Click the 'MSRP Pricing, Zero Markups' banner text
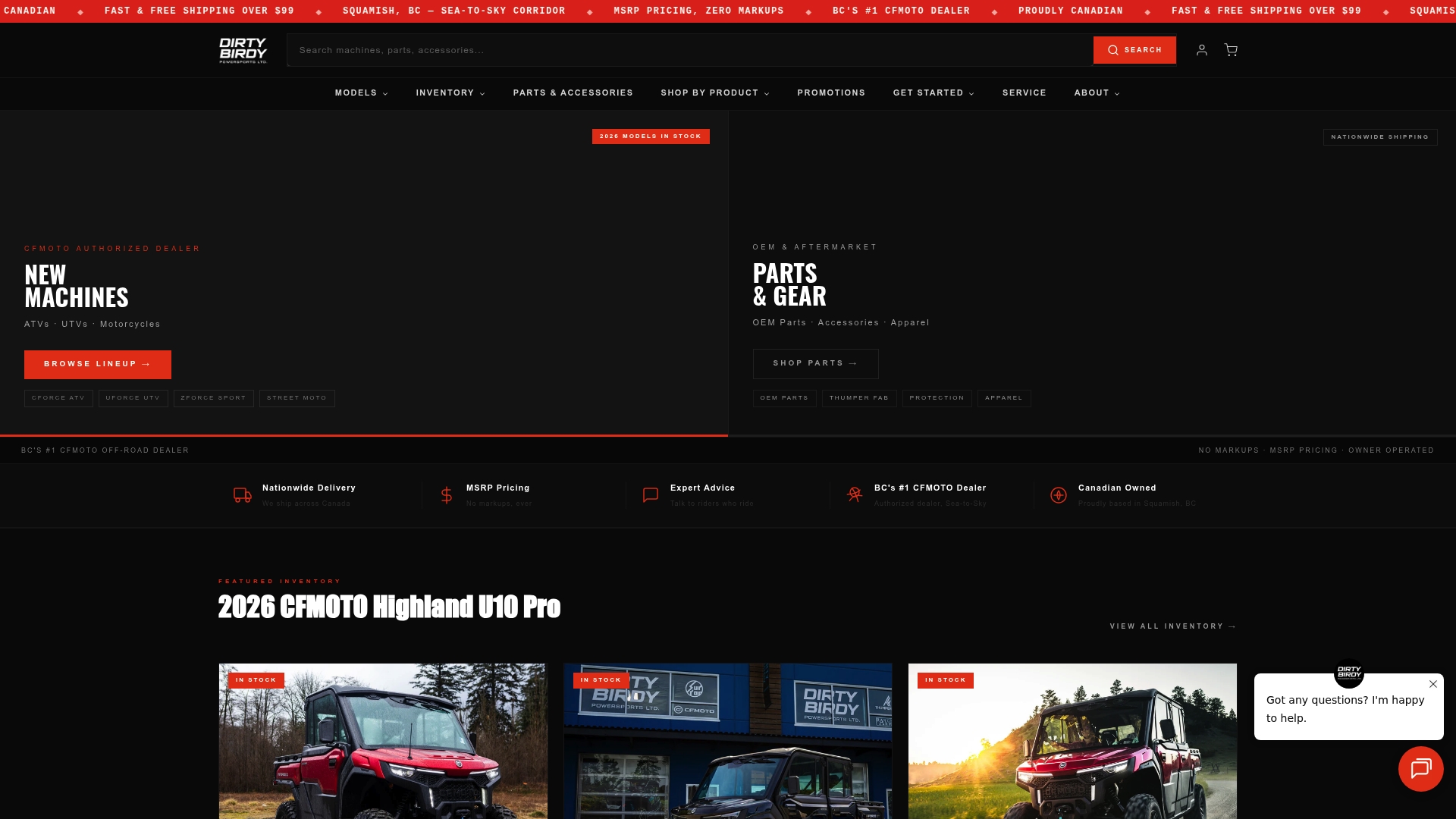Image resolution: width=1456 pixels, height=819 pixels. (x=698, y=11)
